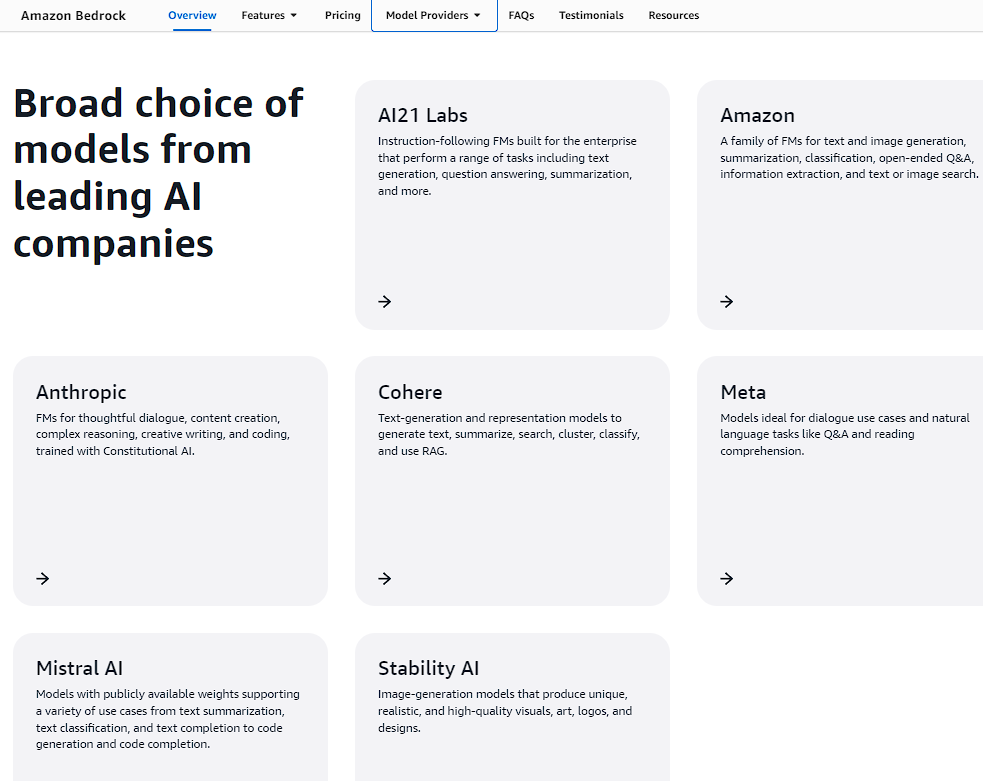
Task: Open the Model Providers dropdown
Action: [x=433, y=16]
